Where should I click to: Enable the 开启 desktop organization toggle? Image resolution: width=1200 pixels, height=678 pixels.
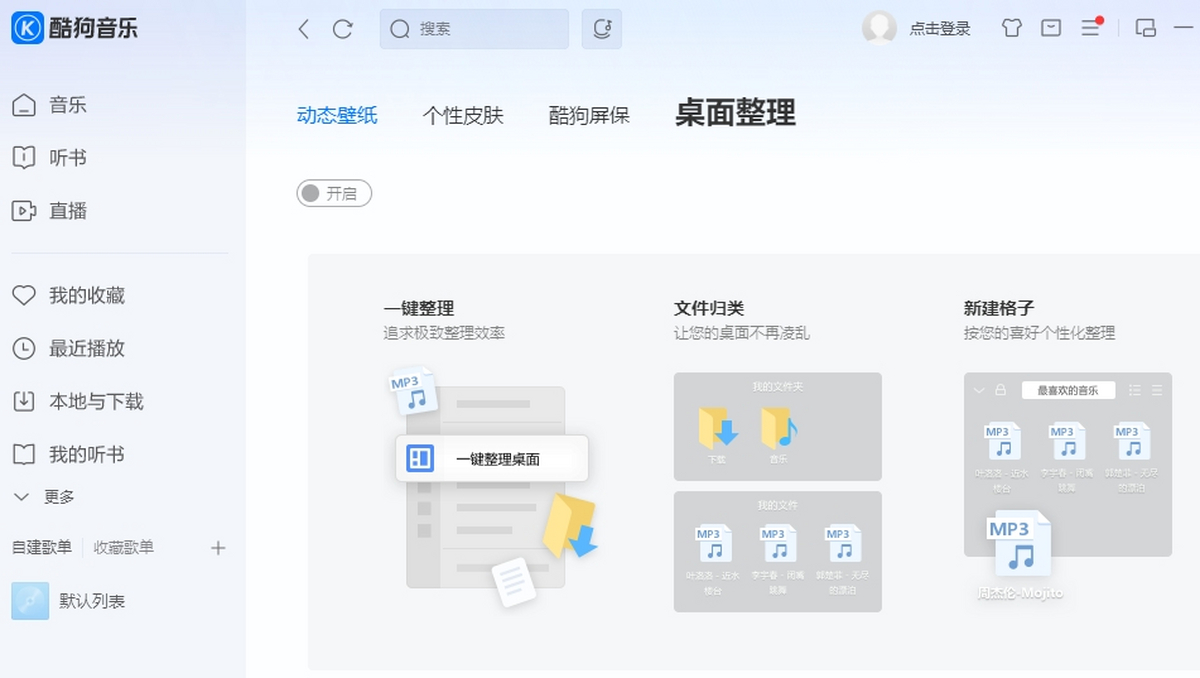tap(334, 193)
